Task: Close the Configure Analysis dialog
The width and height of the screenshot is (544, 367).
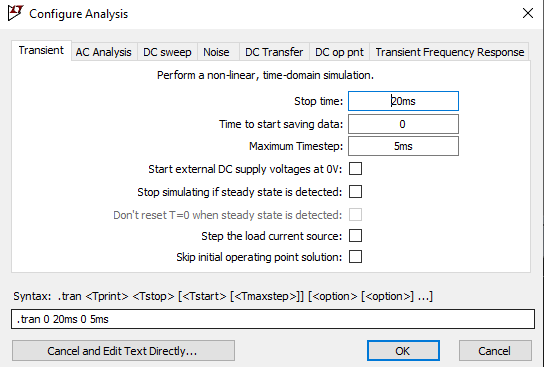Action: pyautogui.click(x=528, y=13)
